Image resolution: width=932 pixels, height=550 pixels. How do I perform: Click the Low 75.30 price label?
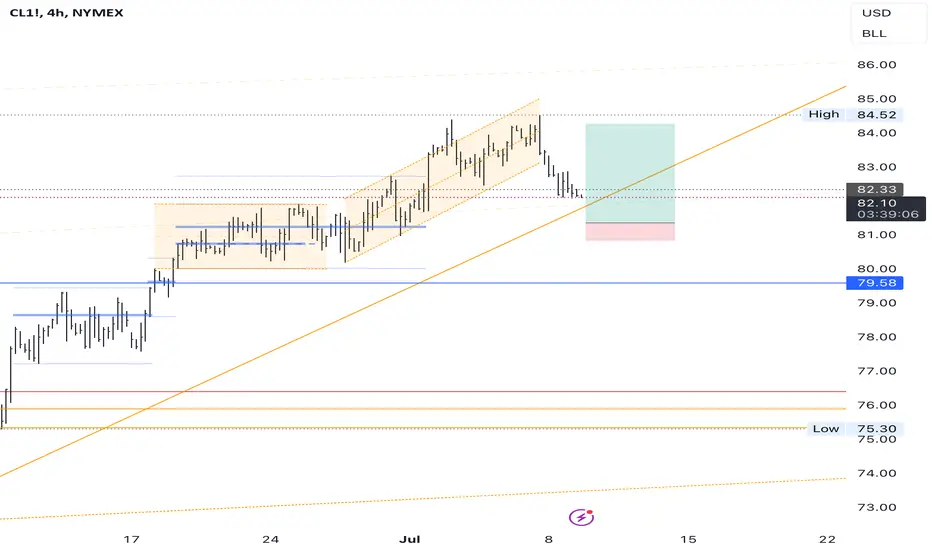(855, 429)
